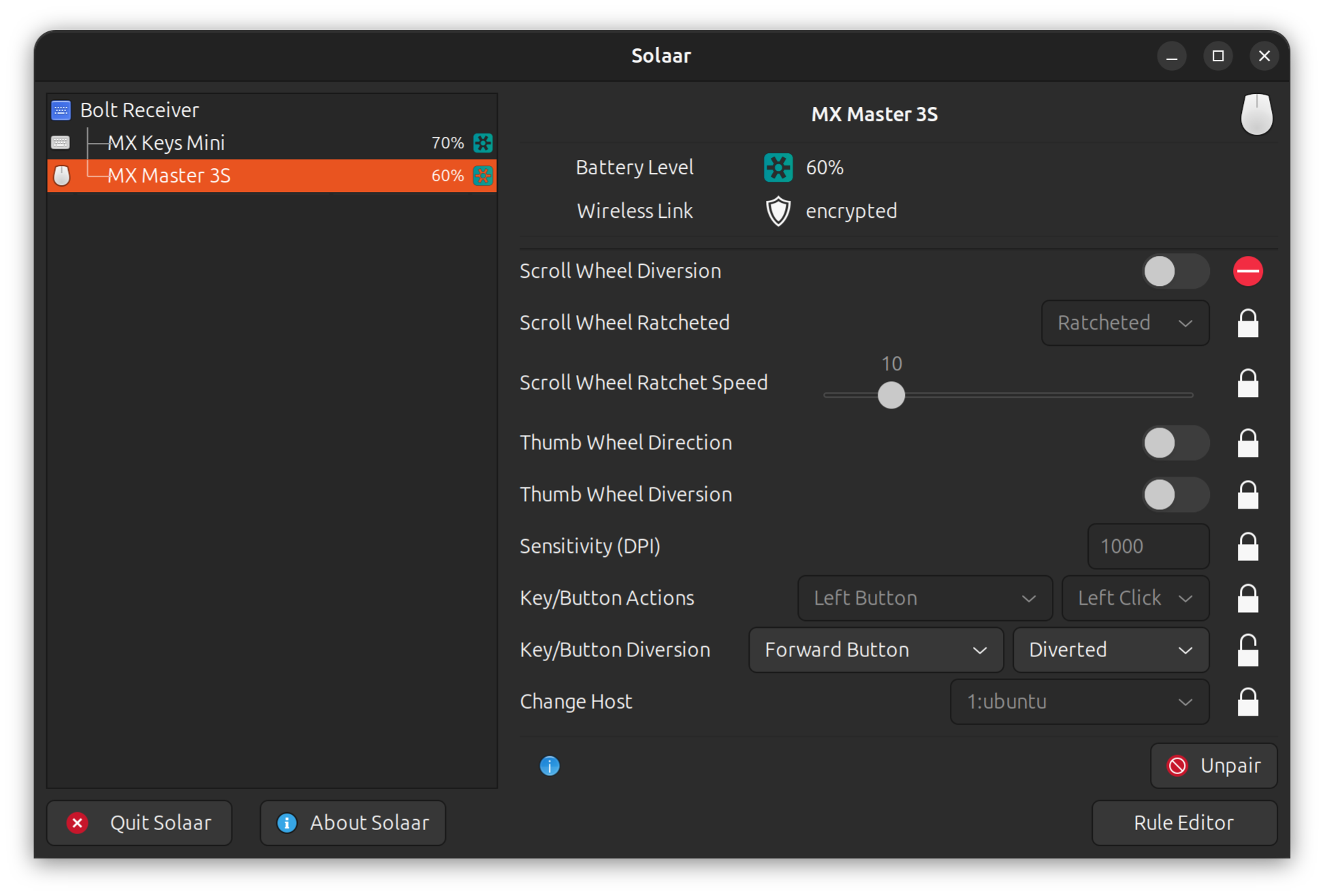The image size is (1325, 896).
Task: Click the Thumb Wheel Direction label
Action: coord(626,443)
